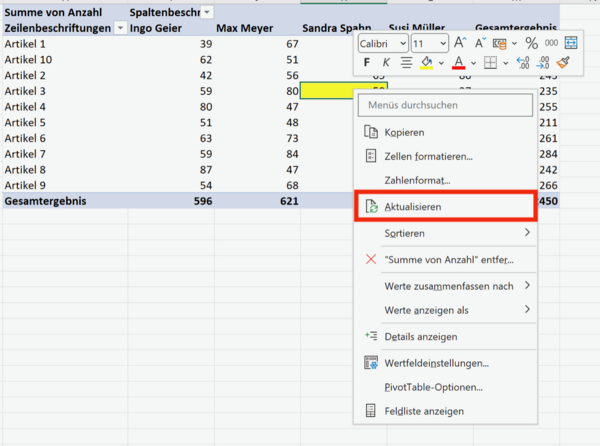This screenshot has height=446, width=600.
Task: Select the format painter brush
Action: click(563, 62)
